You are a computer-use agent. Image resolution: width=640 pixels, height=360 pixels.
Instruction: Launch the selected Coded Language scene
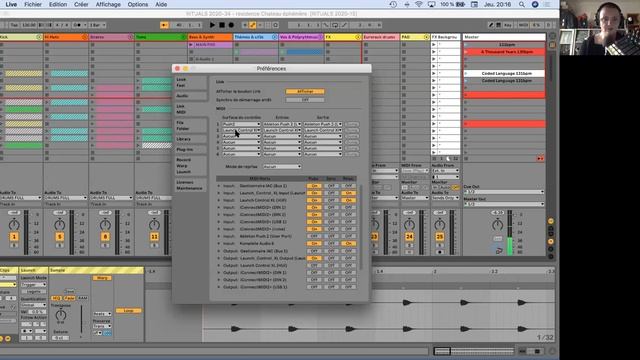coord(466,73)
